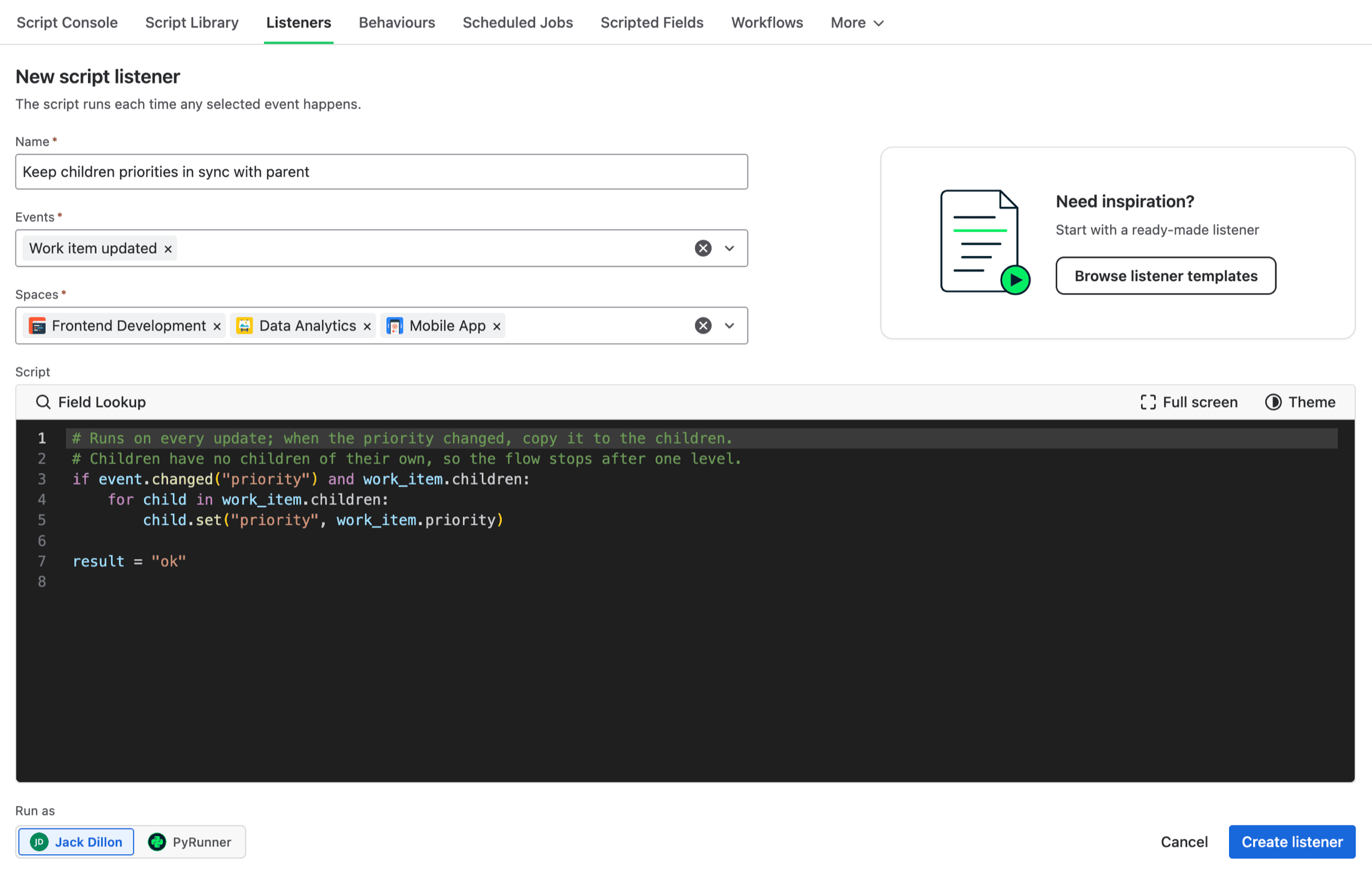Select the Listeners tab
This screenshot has height=869, width=1372.
point(298,22)
